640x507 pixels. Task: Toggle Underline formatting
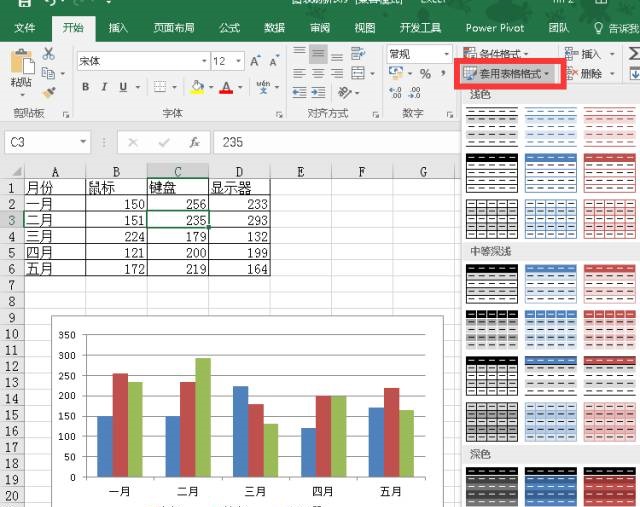click(123, 87)
